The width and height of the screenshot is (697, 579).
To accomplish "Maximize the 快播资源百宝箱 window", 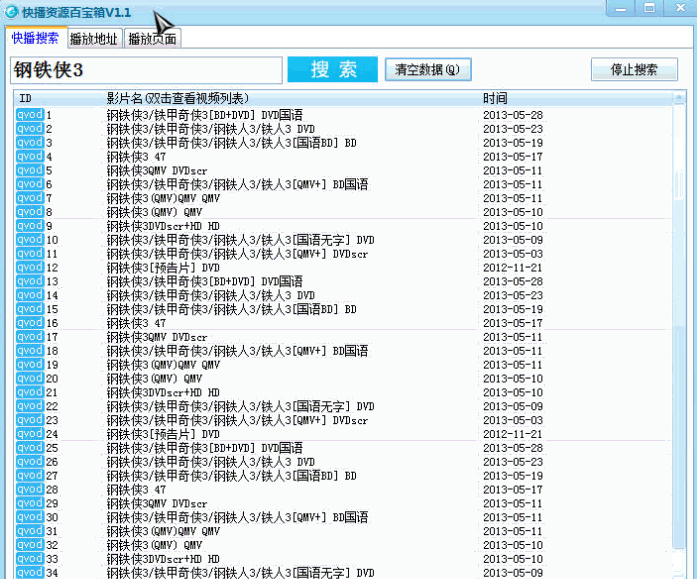I will [x=649, y=8].
